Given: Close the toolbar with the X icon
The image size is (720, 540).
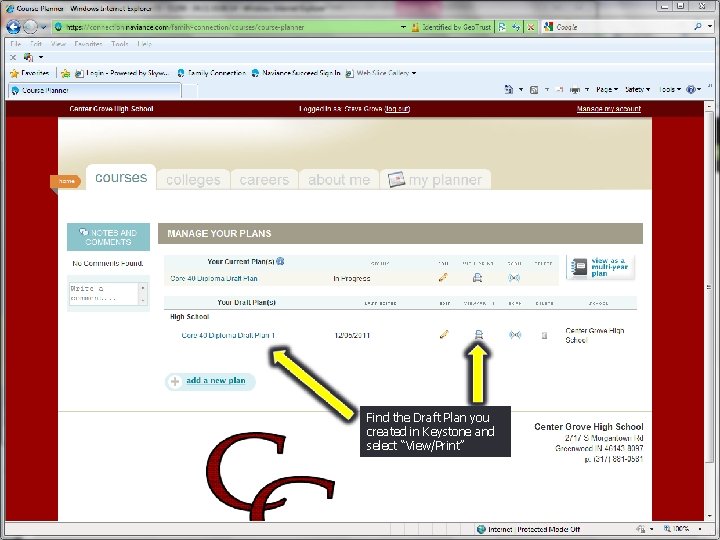Looking at the screenshot, I should point(13,57).
